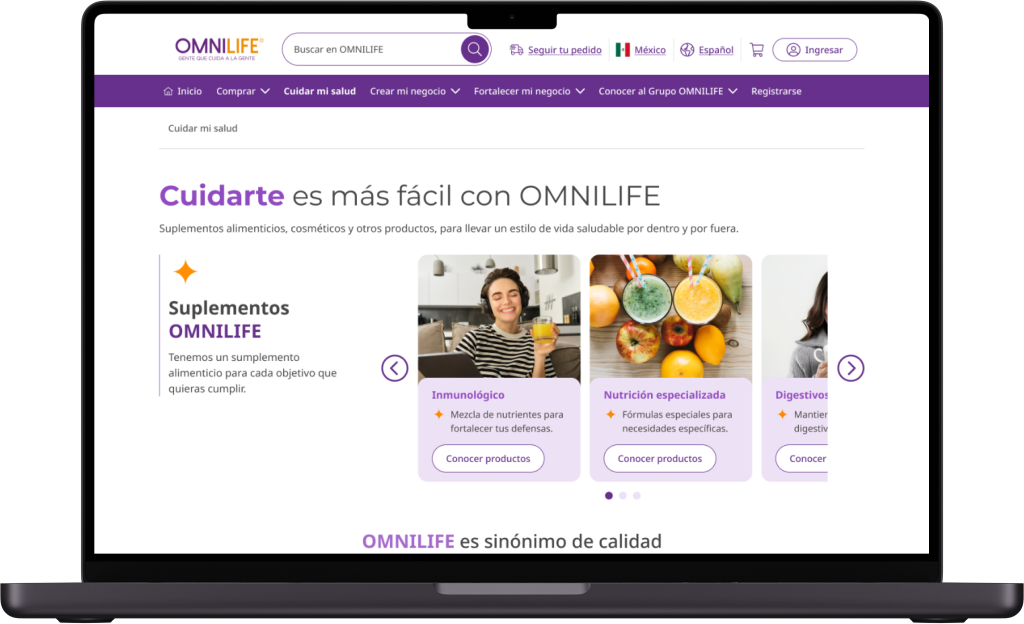Click the user profile icon in Ingresar

click(793, 50)
